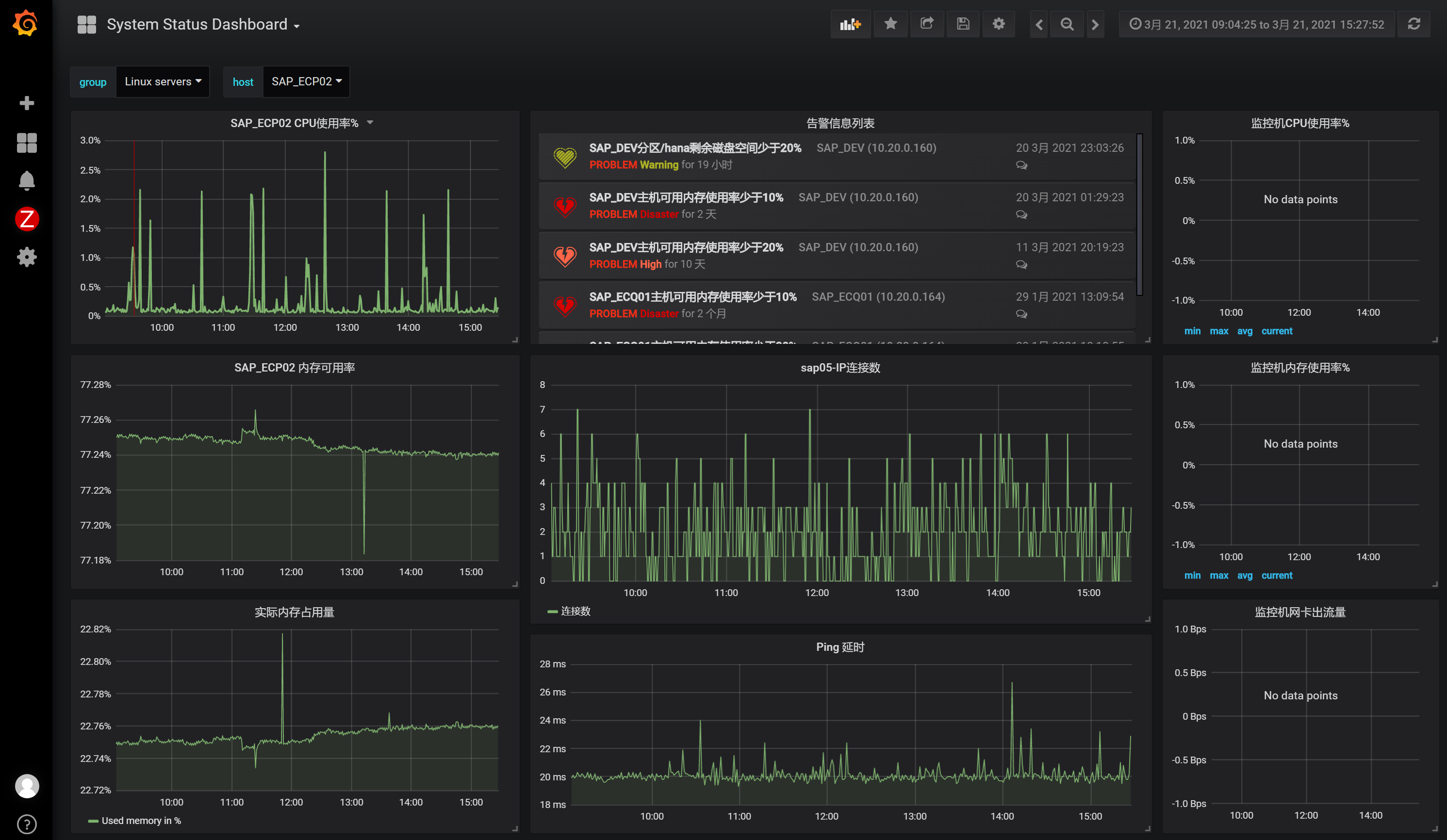Toggle Used memory in % legend series

coord(141,821)
